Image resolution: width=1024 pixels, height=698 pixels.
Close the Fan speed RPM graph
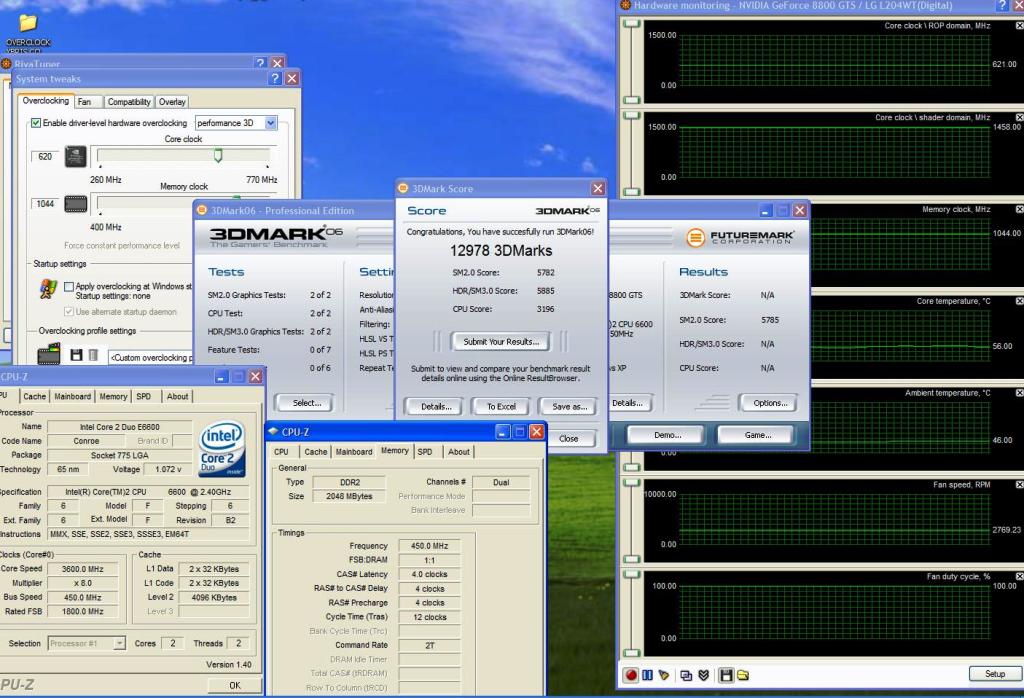(1019, 484)
